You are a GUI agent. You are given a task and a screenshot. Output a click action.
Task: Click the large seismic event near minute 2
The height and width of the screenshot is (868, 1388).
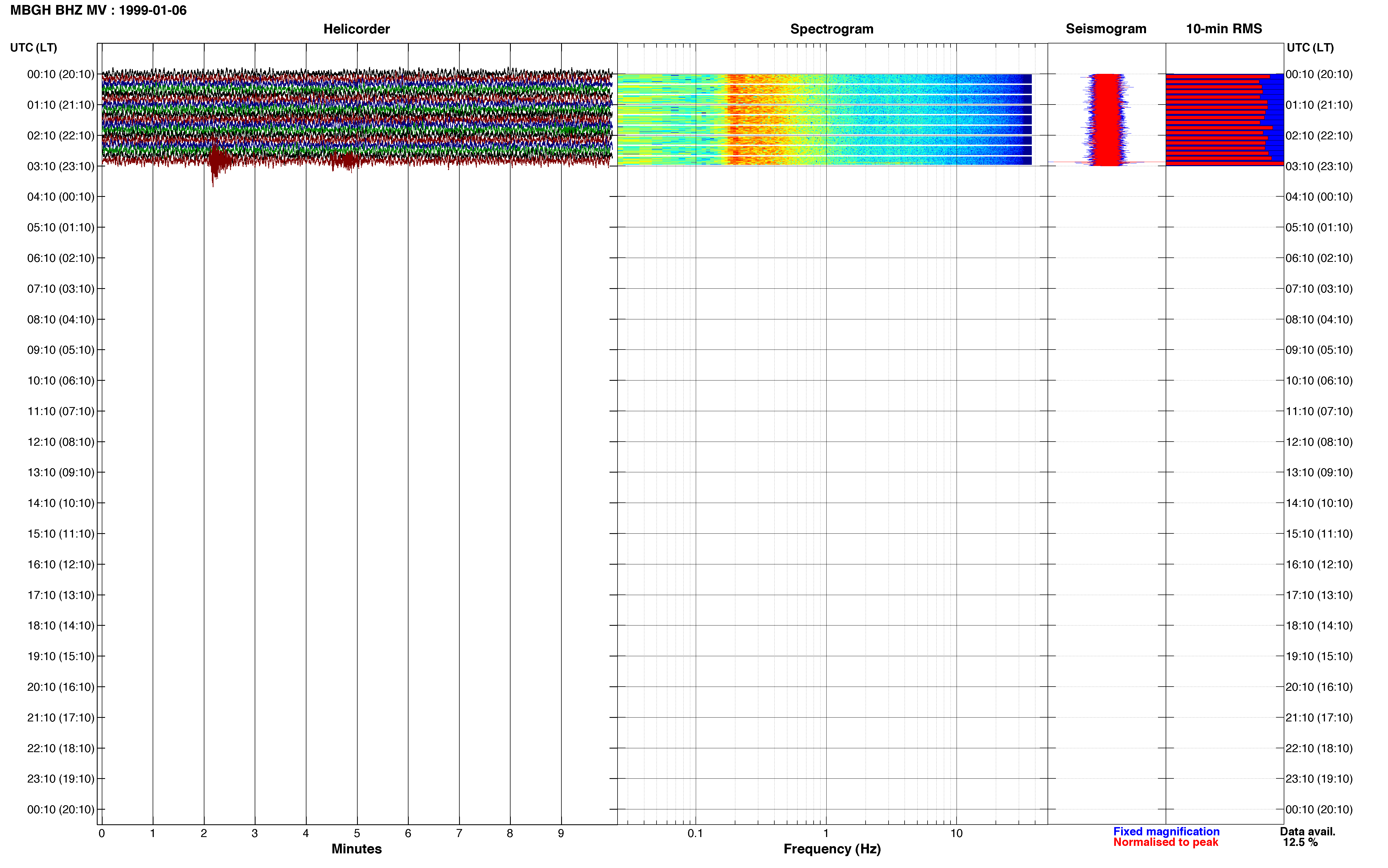coord(217,161)
